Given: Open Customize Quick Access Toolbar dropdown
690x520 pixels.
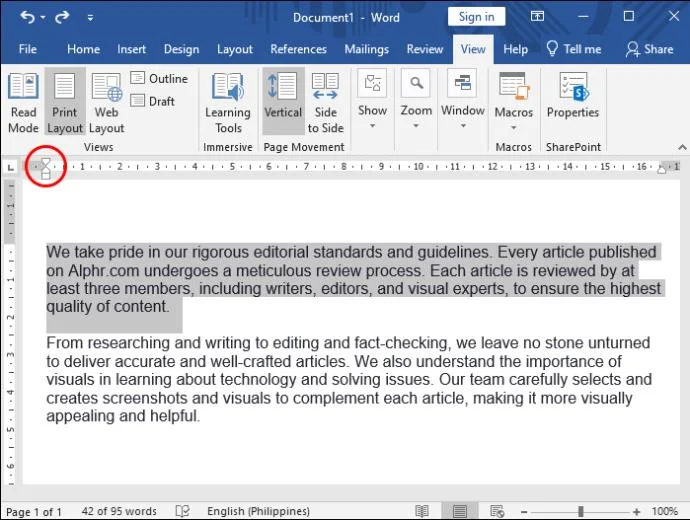Looking at the screenshot, I should click(x=90, y=18).
